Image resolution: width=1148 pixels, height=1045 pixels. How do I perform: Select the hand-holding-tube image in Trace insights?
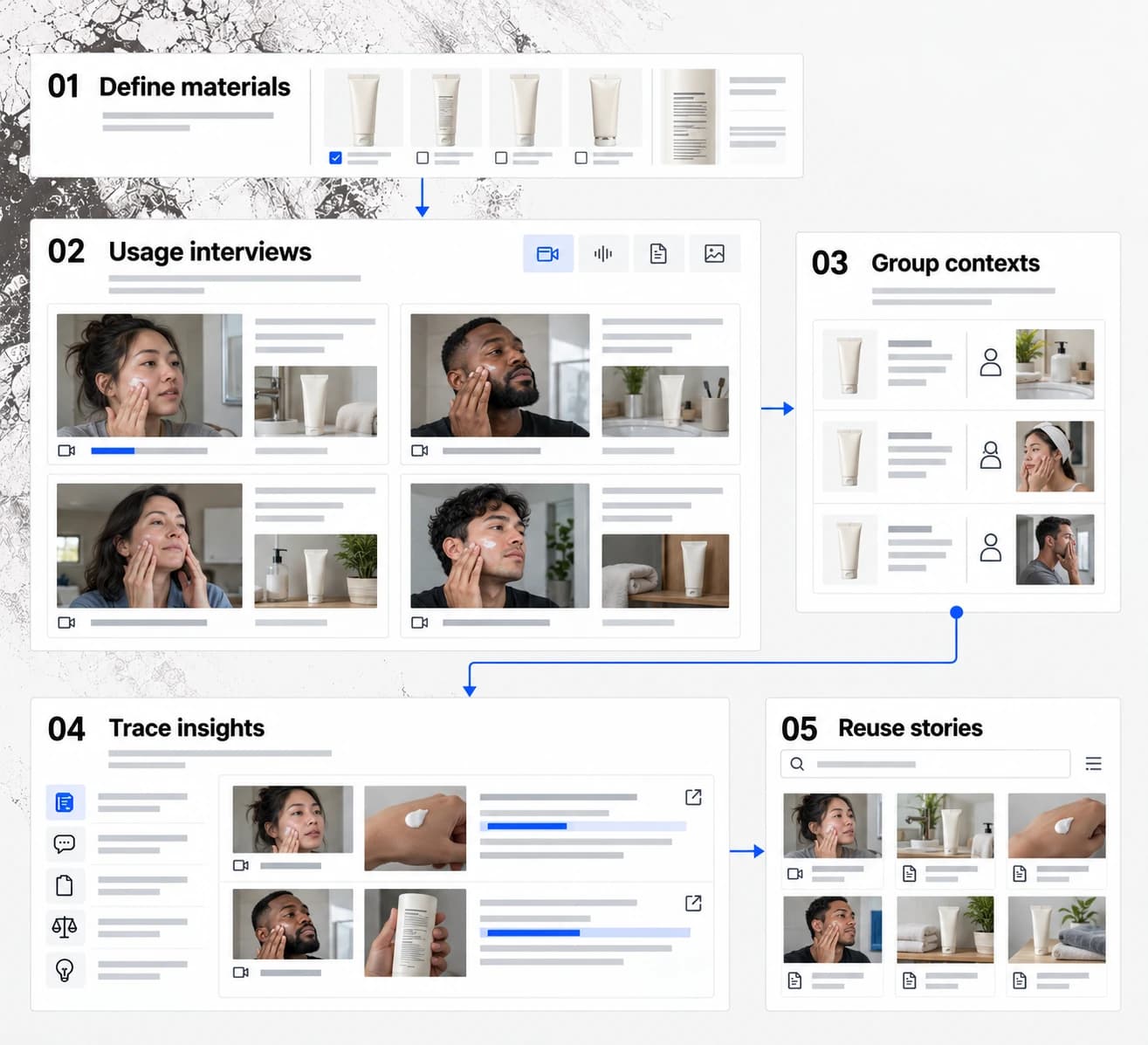415,932
